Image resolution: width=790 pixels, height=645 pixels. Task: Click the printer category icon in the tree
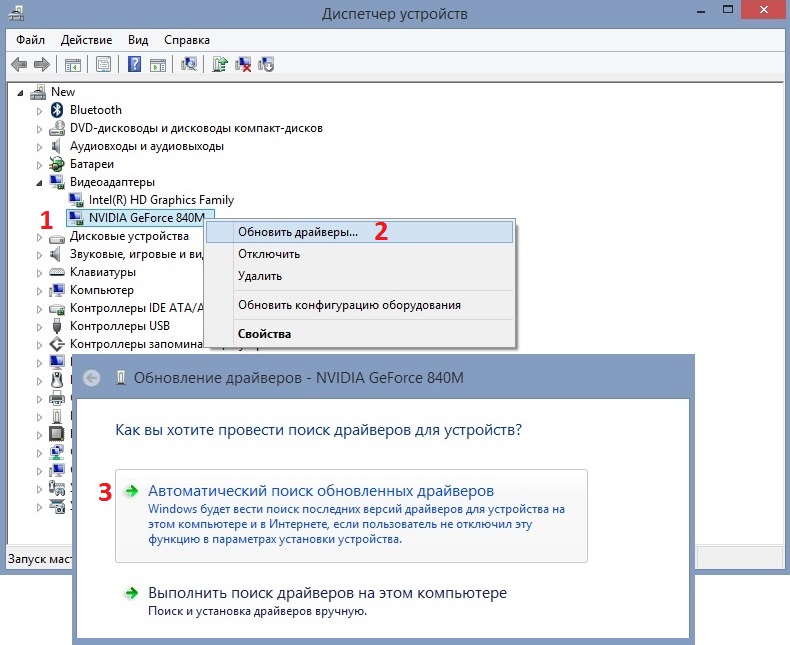tap(57, 398)
